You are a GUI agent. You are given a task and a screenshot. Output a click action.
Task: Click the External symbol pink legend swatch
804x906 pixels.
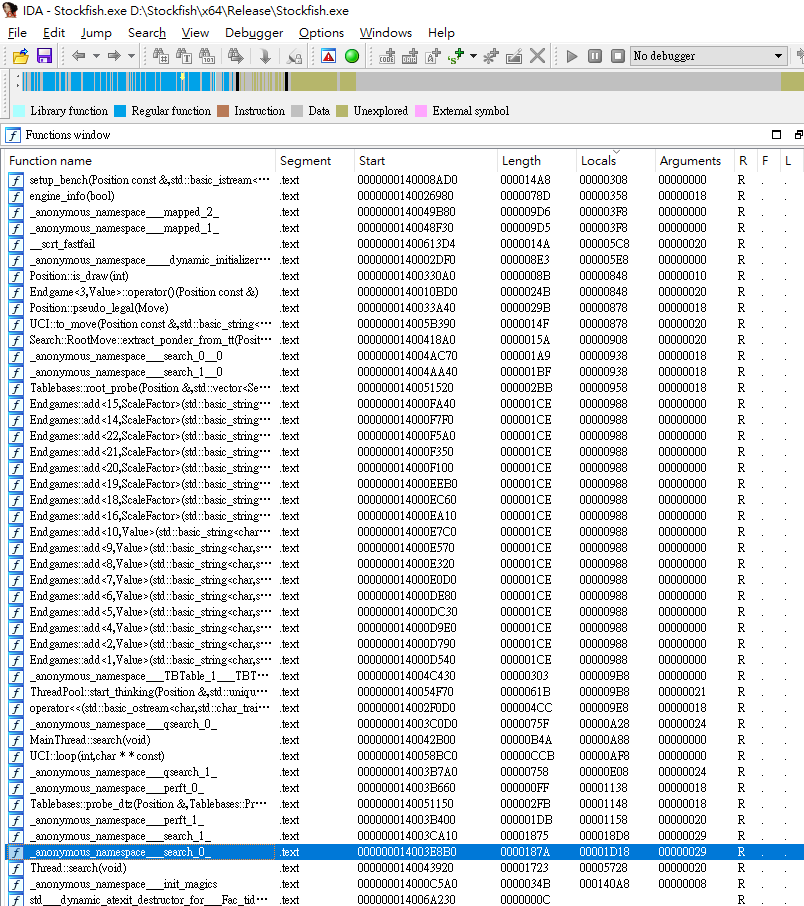[x=421, y=112]
